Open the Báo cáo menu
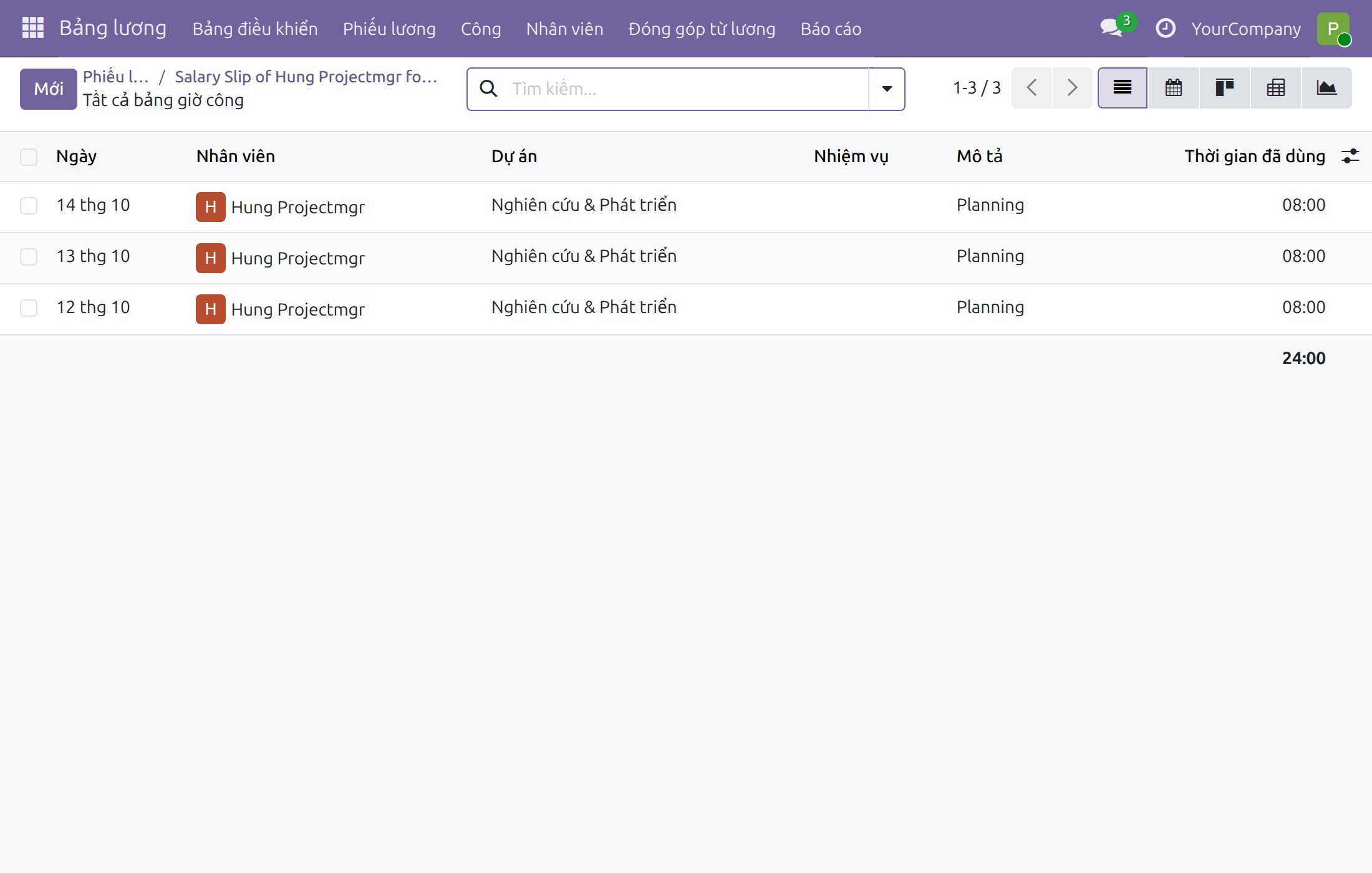1372x873 pixels. point(831,29)
